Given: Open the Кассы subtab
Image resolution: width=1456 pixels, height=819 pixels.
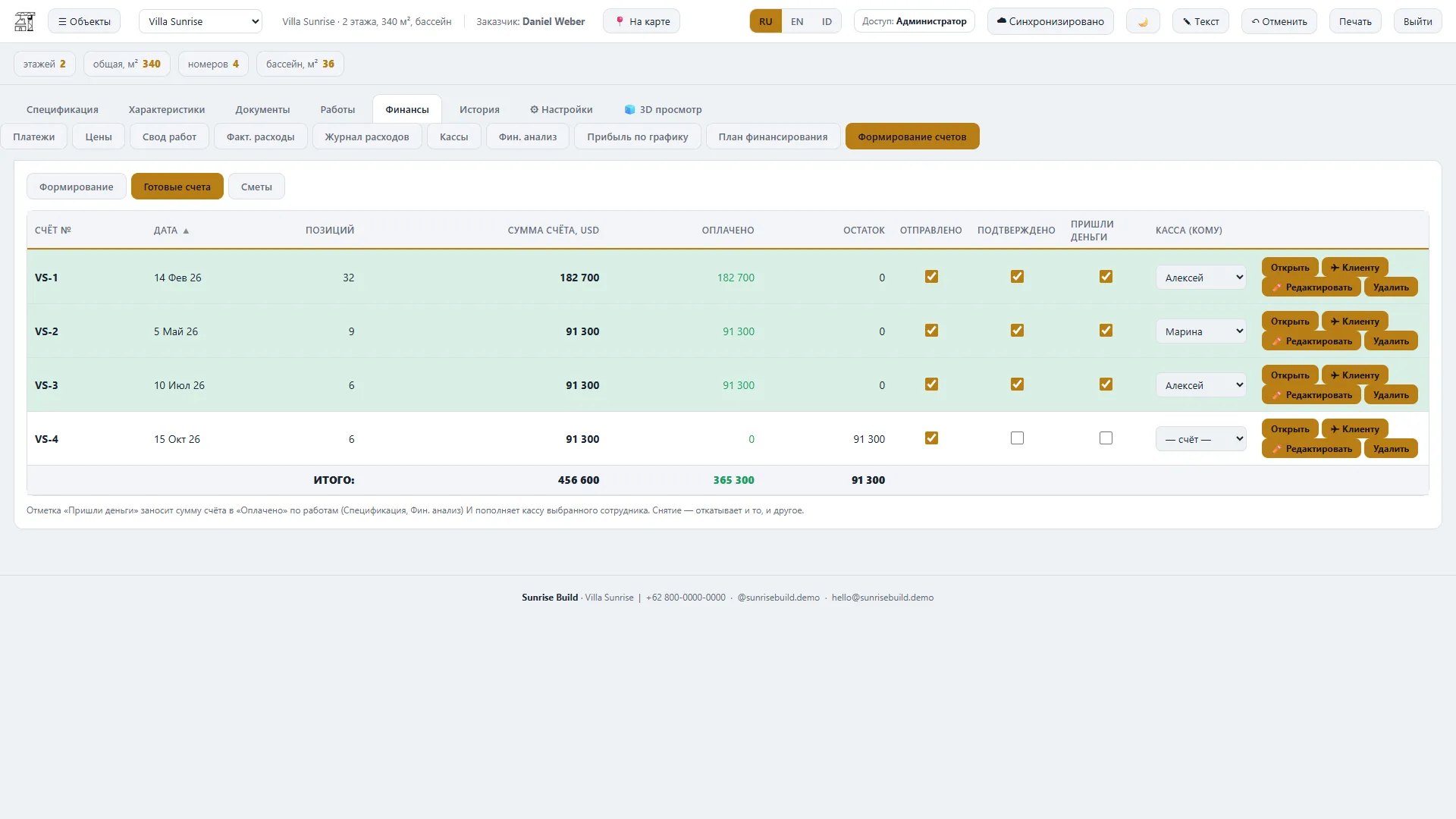Looking at the screenshot, I should (x=453, y=136).
